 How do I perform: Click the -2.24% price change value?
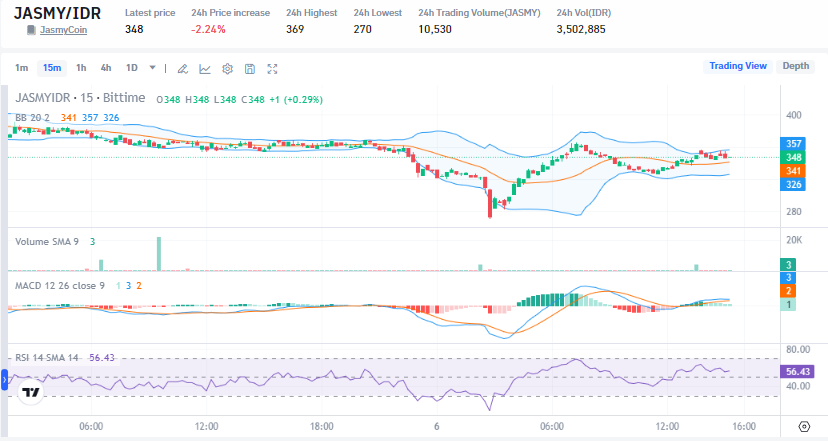(x=208, y=30)
